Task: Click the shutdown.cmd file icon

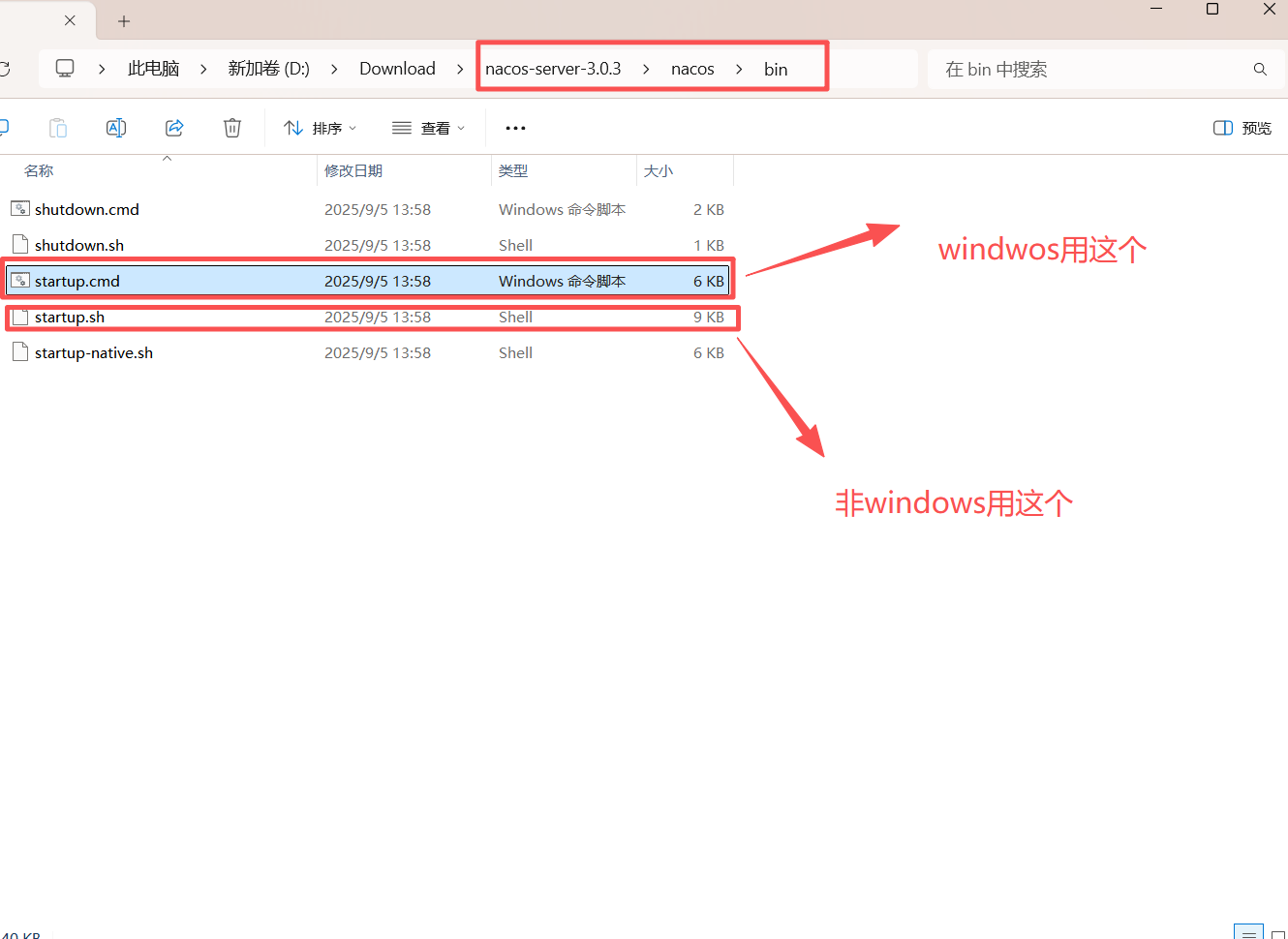Action: (20, 208)
